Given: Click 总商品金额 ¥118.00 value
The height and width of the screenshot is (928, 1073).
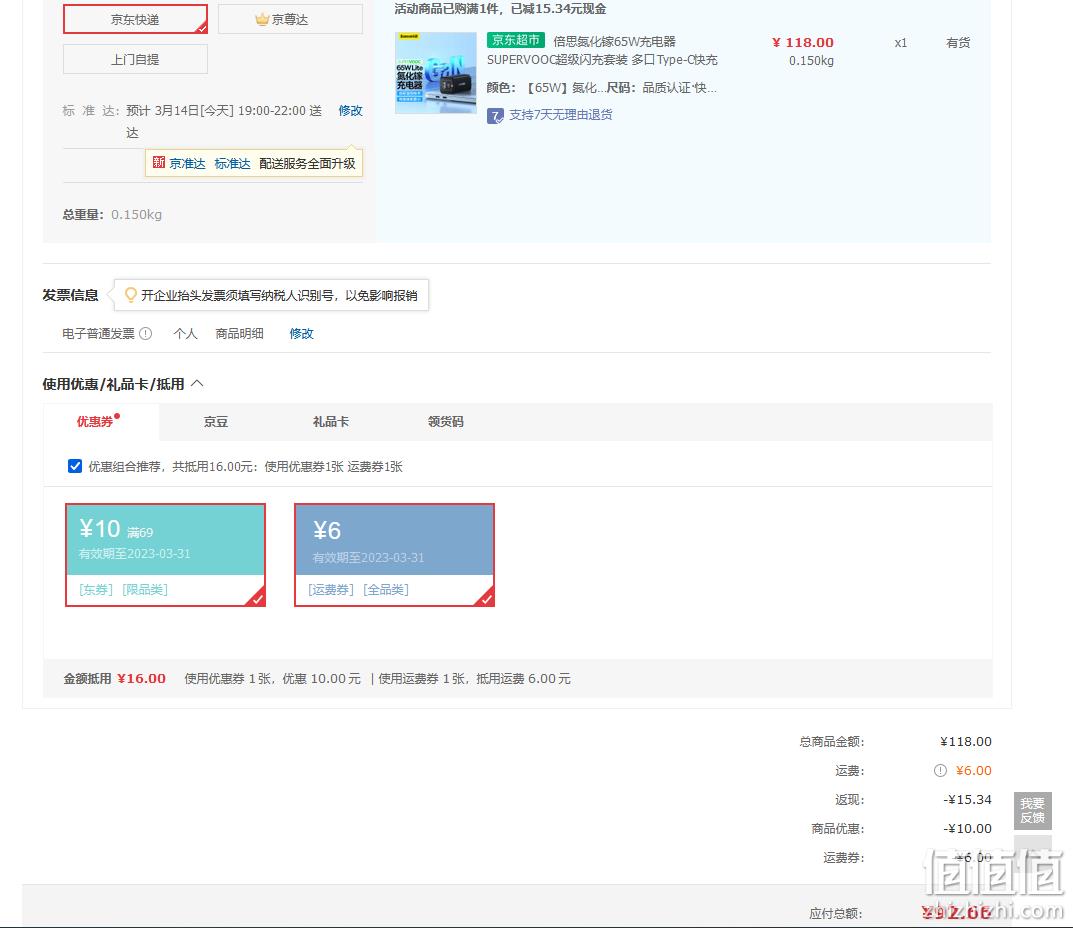Looking at the screenshot, I should click(966, 741).
